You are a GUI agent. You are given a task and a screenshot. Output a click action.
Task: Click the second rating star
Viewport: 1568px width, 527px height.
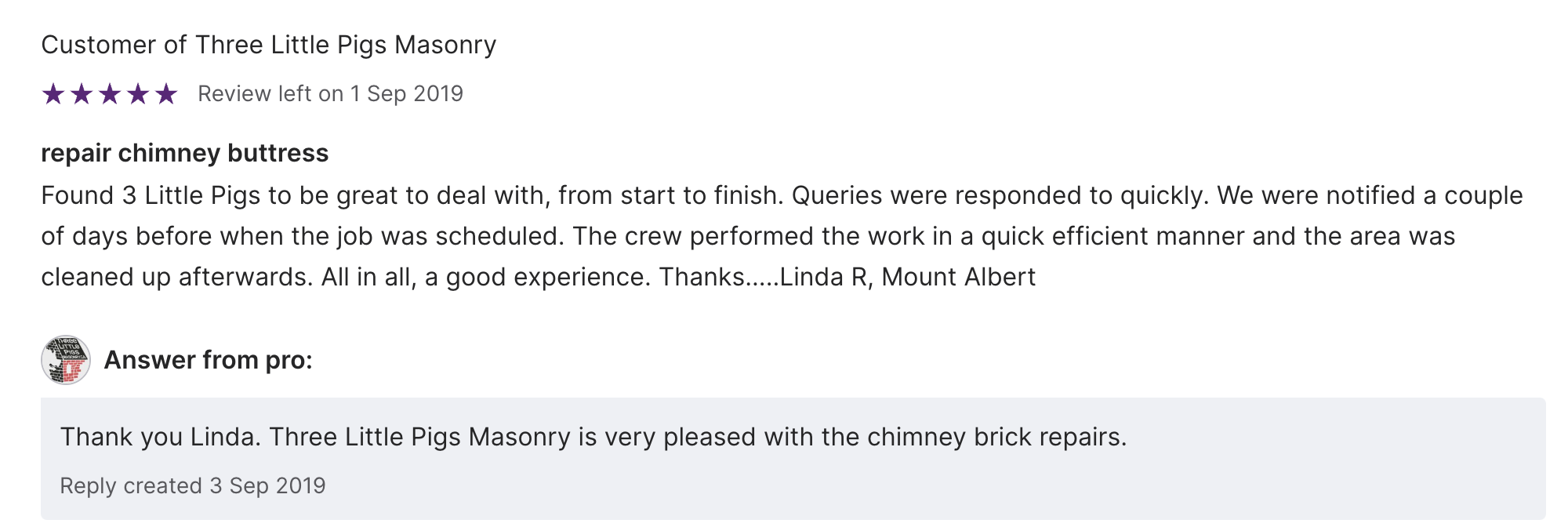point(82,95)
